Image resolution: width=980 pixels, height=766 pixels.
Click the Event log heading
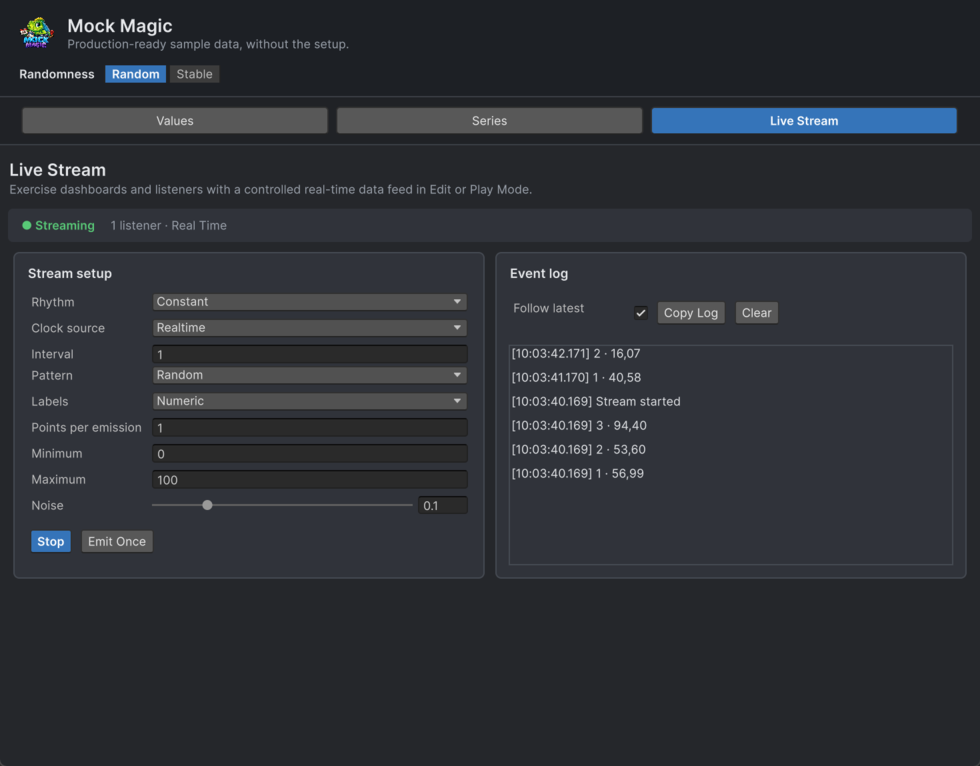pos(539,274)
